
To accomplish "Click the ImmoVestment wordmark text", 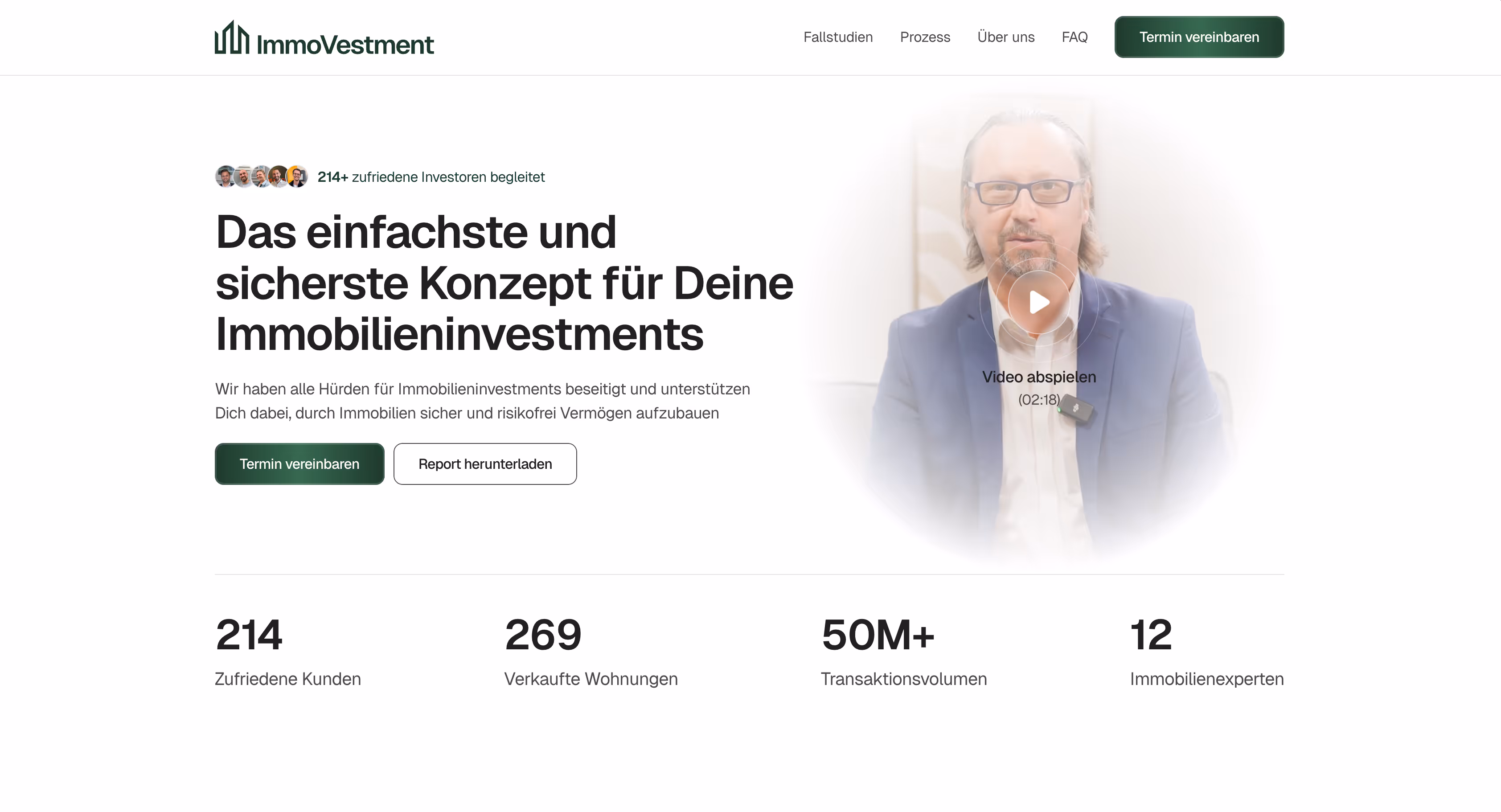I will (345, 45).
